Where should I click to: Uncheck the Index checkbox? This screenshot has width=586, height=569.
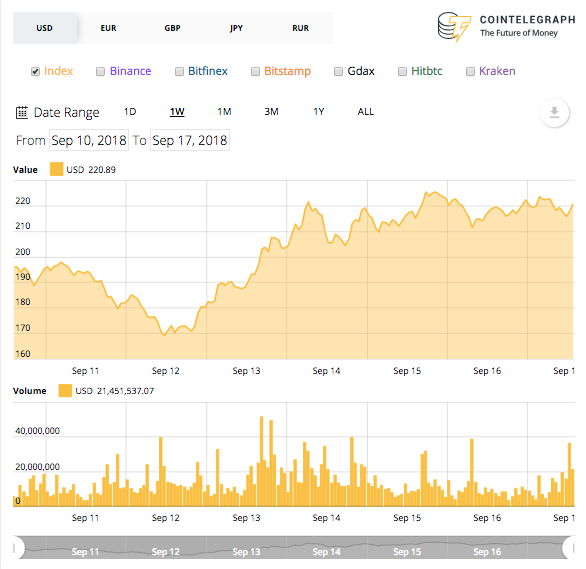35,71
